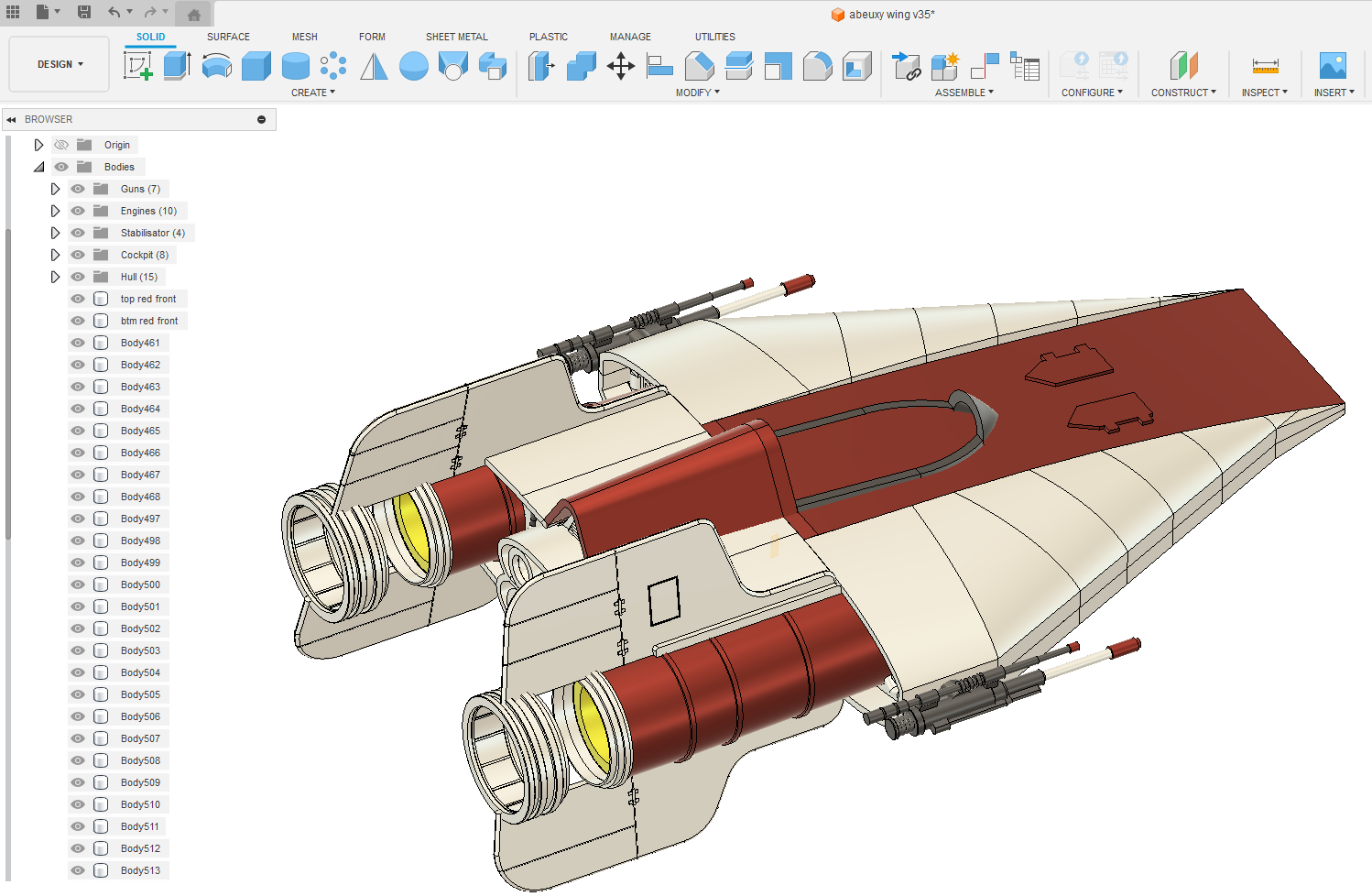This screenshot has height=896, width=1372.
Task: Select the Move/Copy tool
Action: 621,66
